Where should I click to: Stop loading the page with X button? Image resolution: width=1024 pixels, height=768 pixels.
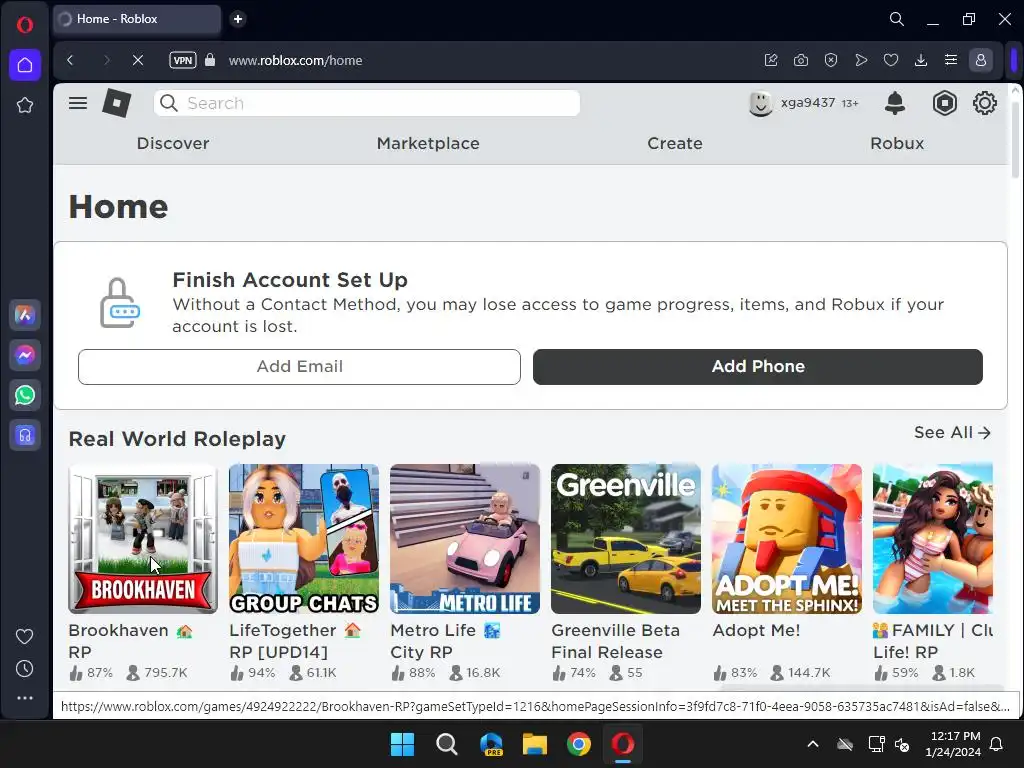(138, 60)
